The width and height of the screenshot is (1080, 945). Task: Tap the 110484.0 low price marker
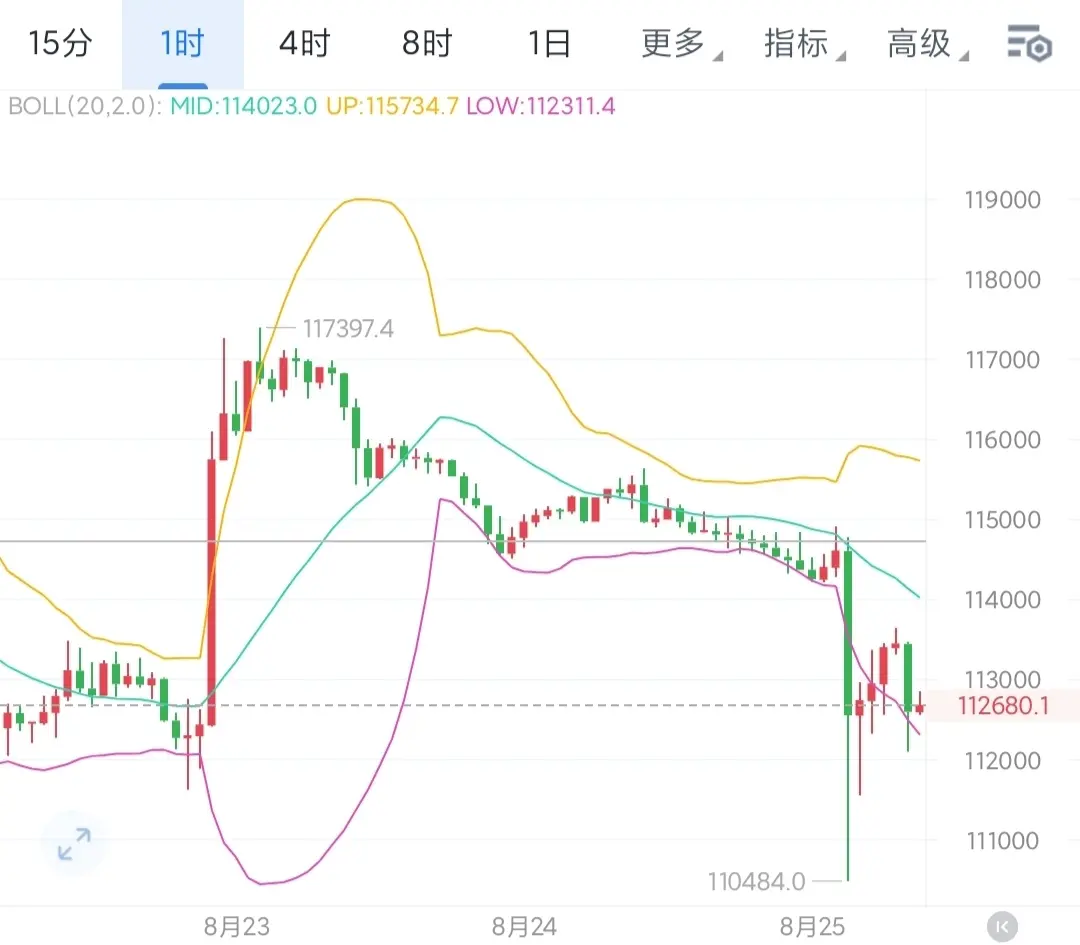click(x=756, y=882)
